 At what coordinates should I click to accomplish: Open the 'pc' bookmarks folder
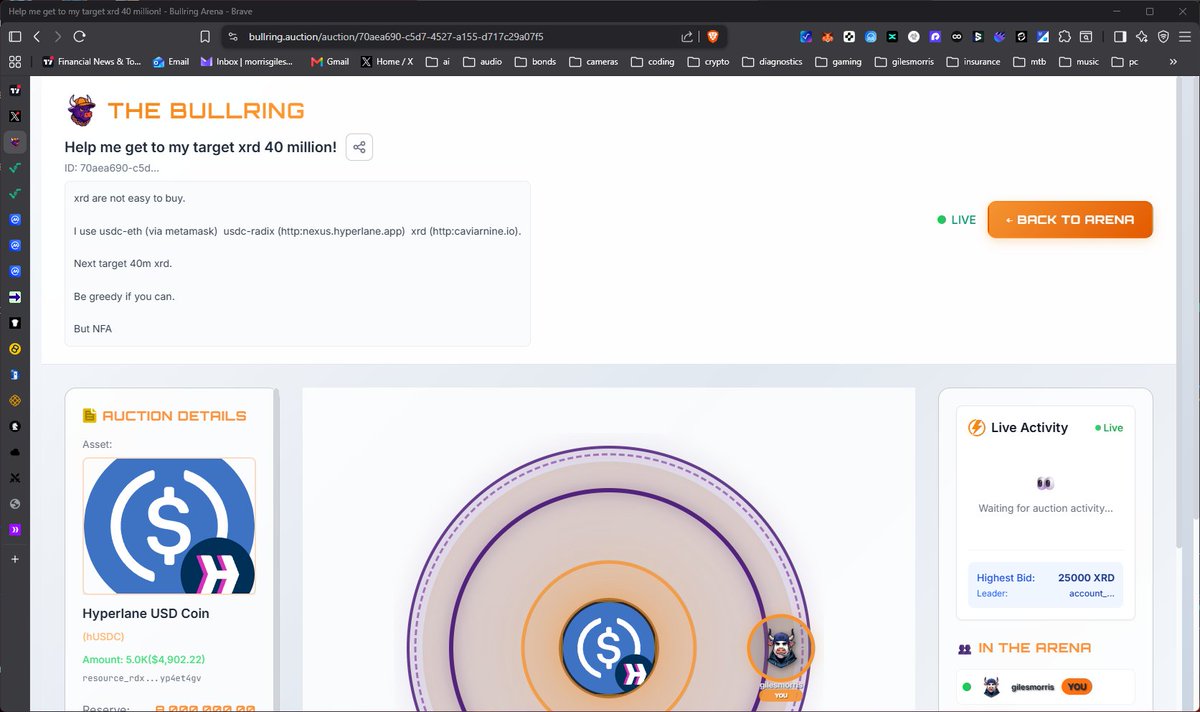click(x=1124, y=61)
